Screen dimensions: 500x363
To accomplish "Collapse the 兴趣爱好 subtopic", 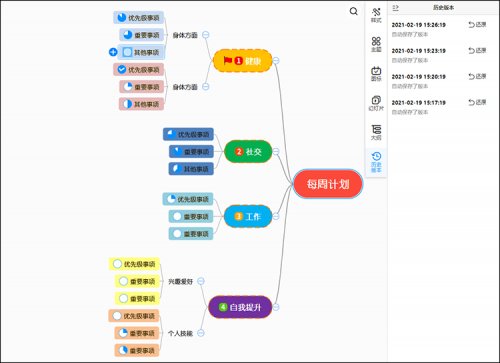I will (201, 281).
